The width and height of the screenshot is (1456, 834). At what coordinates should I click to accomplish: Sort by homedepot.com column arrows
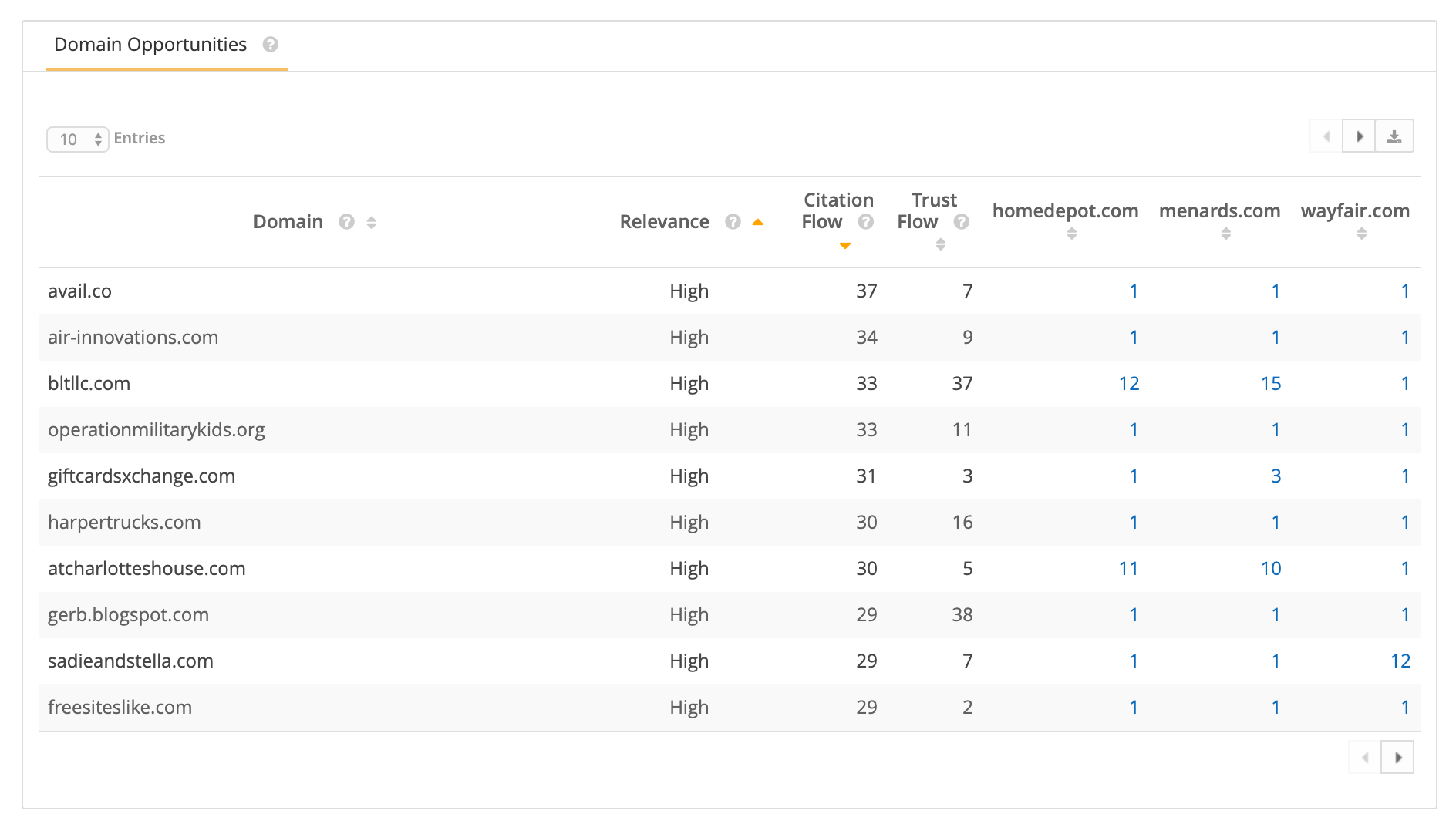(x=1072, y=234)
